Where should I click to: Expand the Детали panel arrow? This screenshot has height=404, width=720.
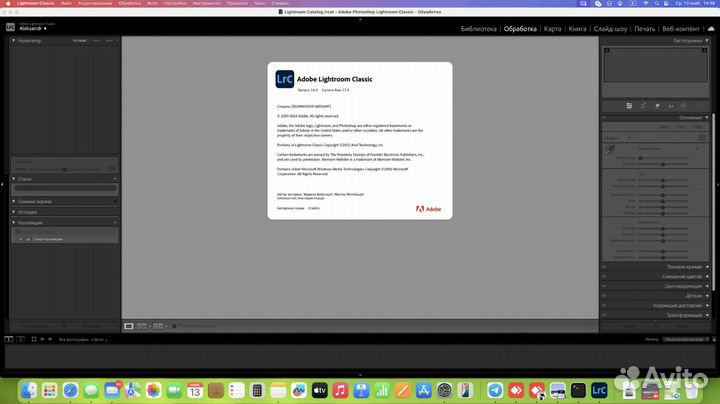707,296
